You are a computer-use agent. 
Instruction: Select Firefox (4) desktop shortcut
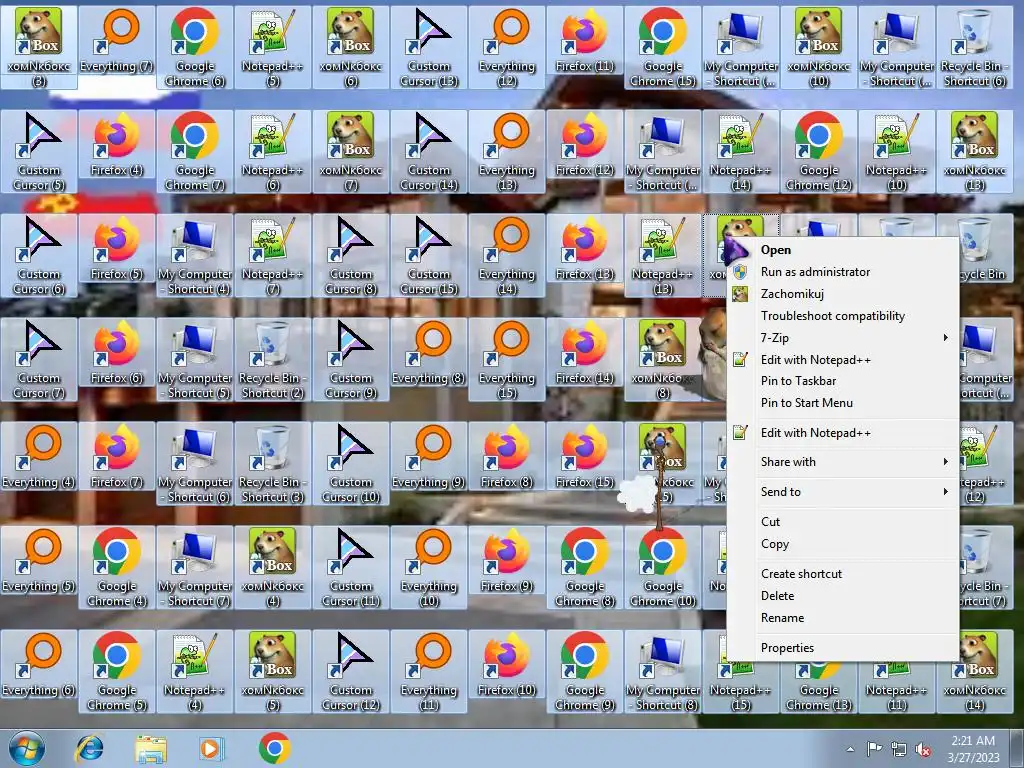(x=117, y=146)
